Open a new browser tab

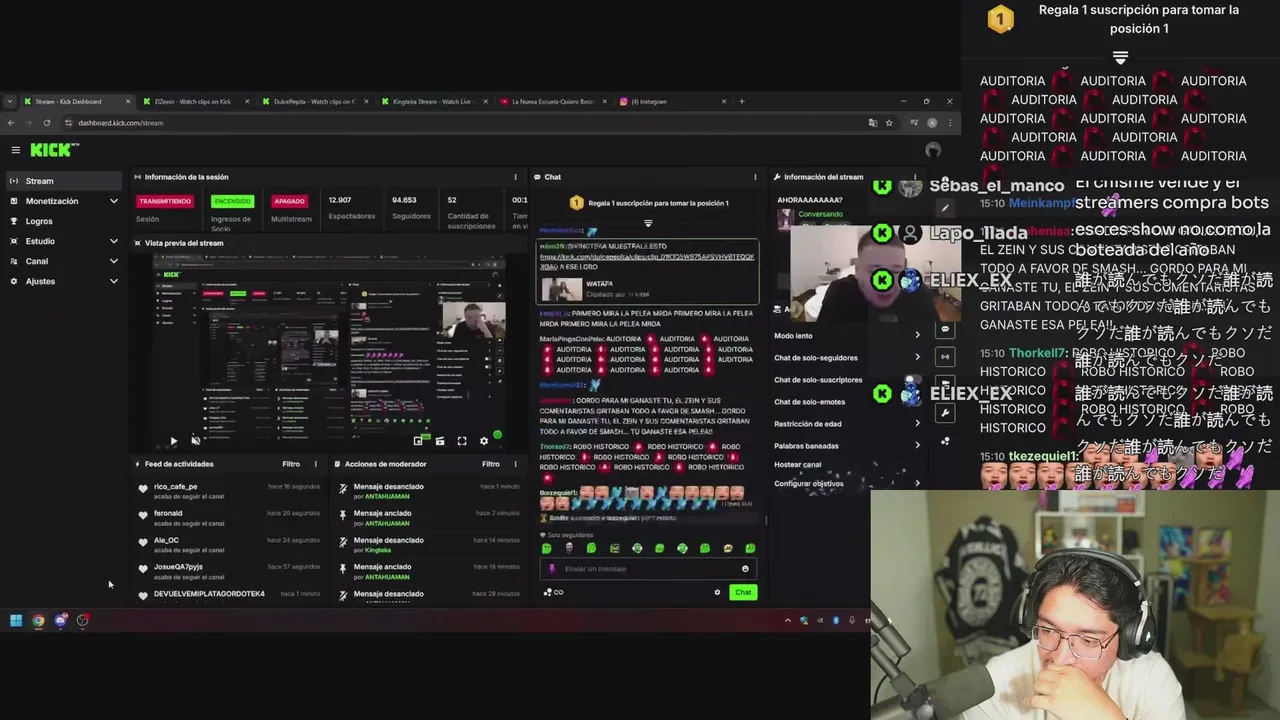point(741,101)
